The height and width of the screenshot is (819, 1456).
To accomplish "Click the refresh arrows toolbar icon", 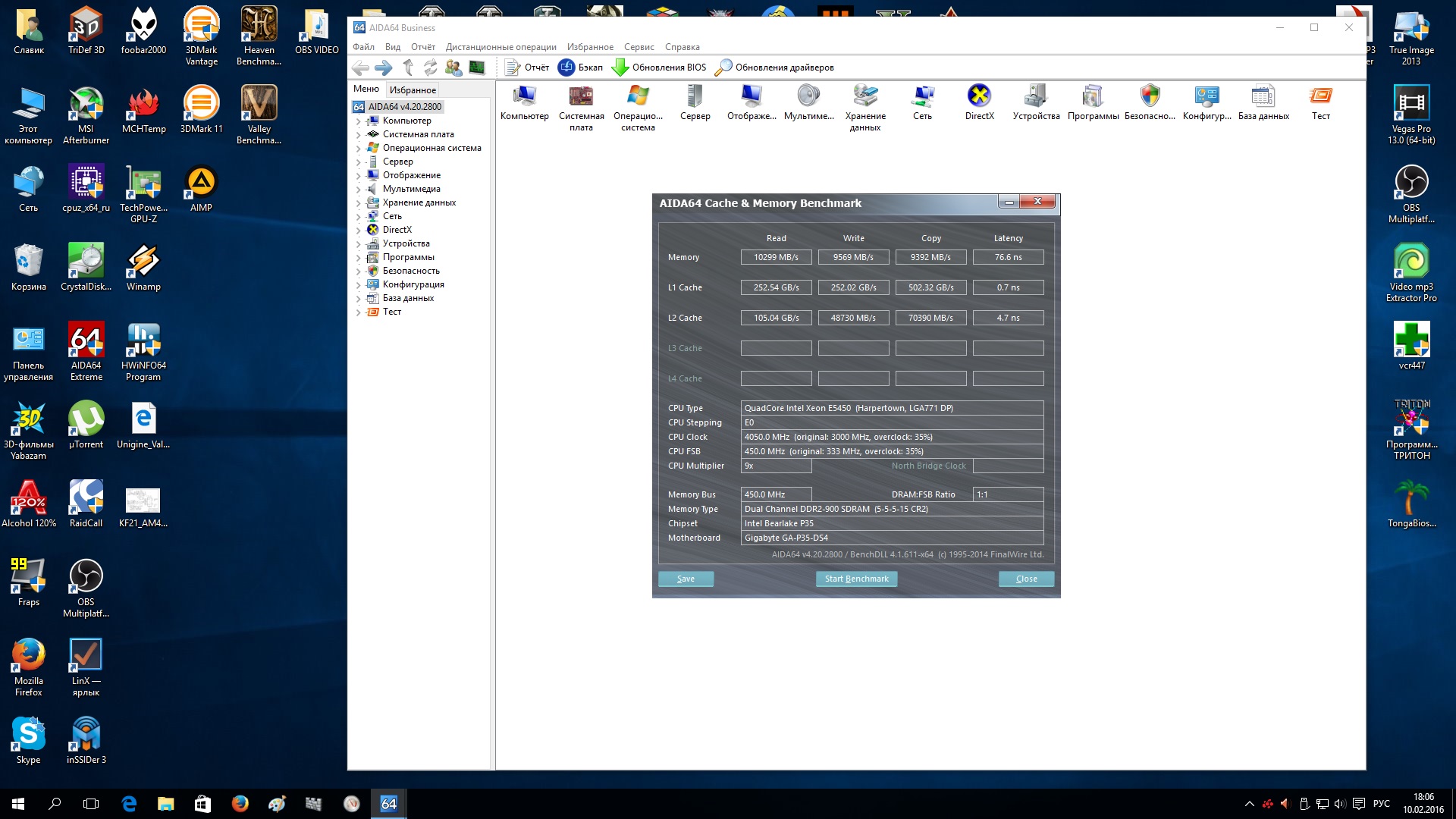I will click(x=430, y=67).
